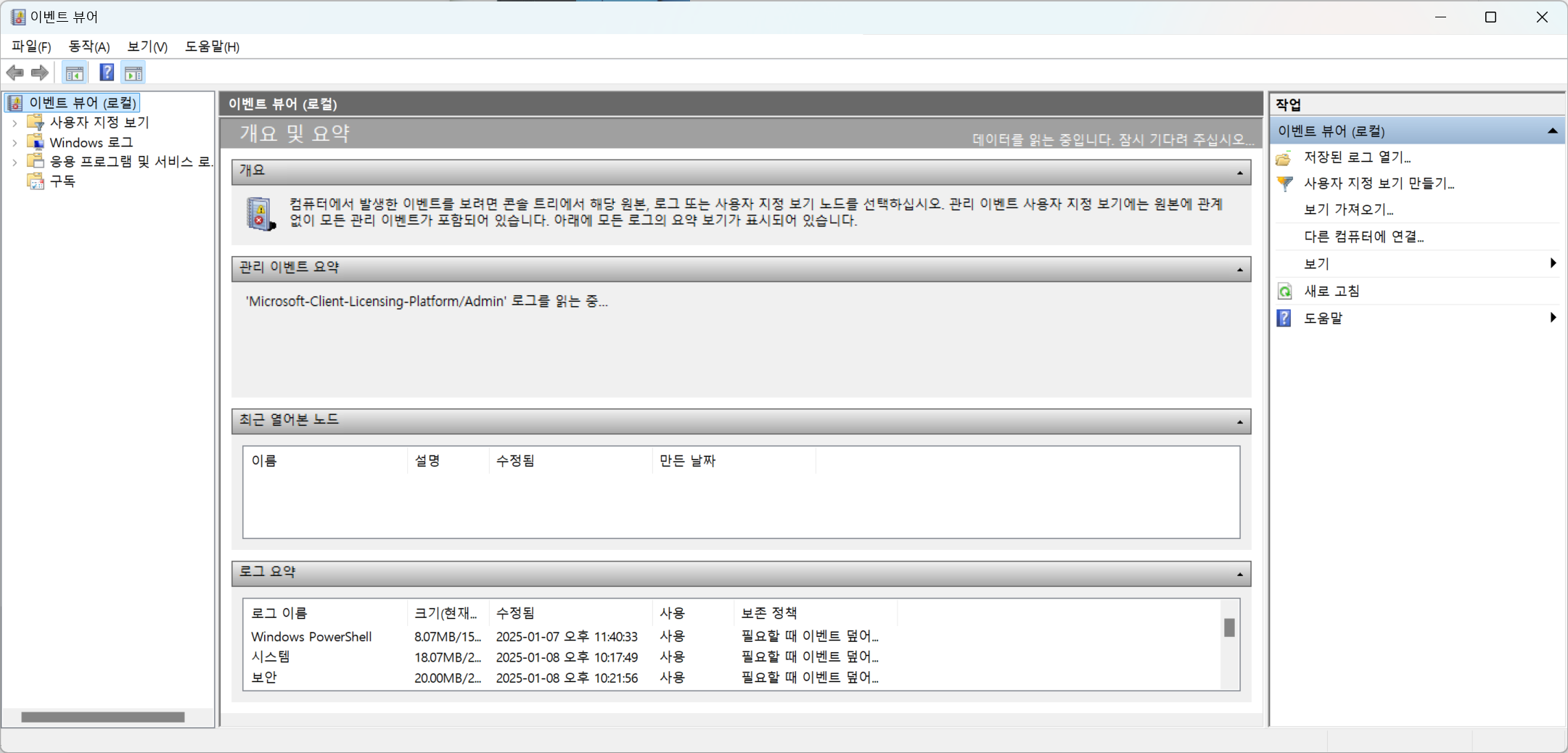Click 보기 가져오기... action
The image size is (1568, 753).
pos(1348,210)
